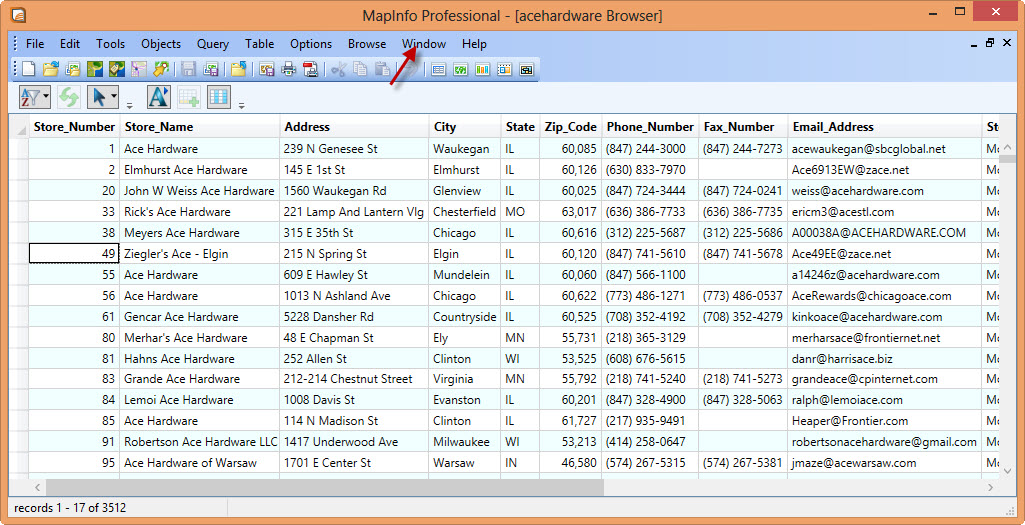Click the Print to PDF icon
1025x525 pixels.
point(311,69)
